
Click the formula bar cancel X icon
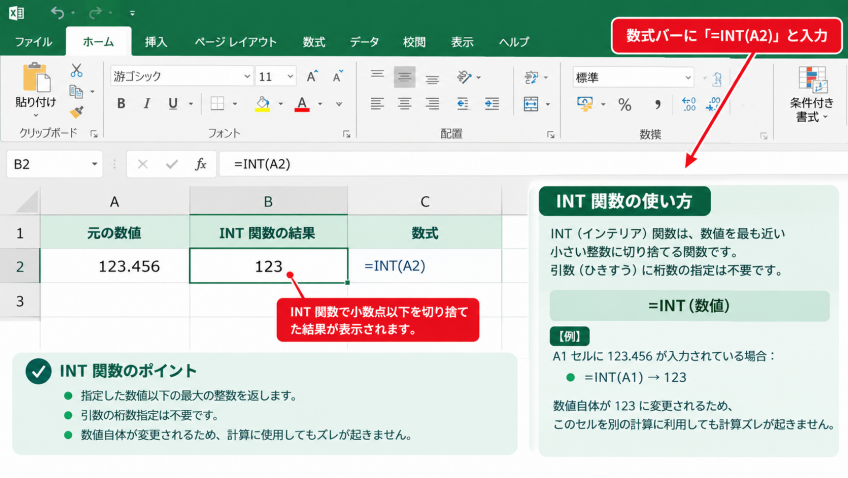[143, 164]
